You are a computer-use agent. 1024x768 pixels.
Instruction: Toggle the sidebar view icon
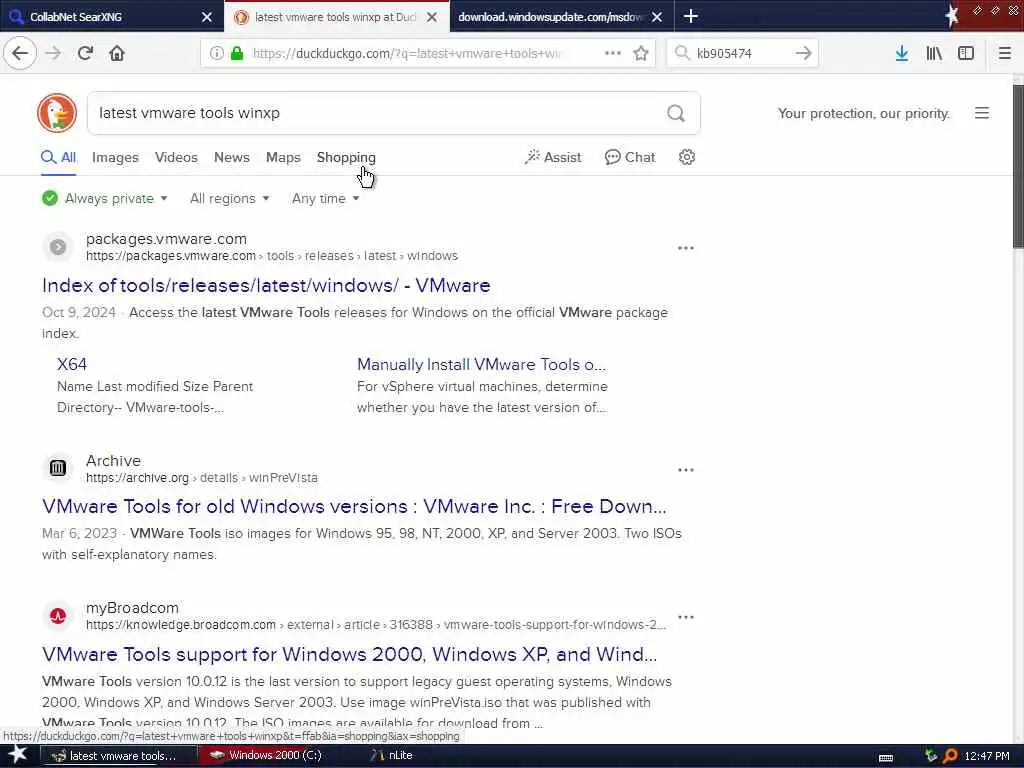click(966, 53)
